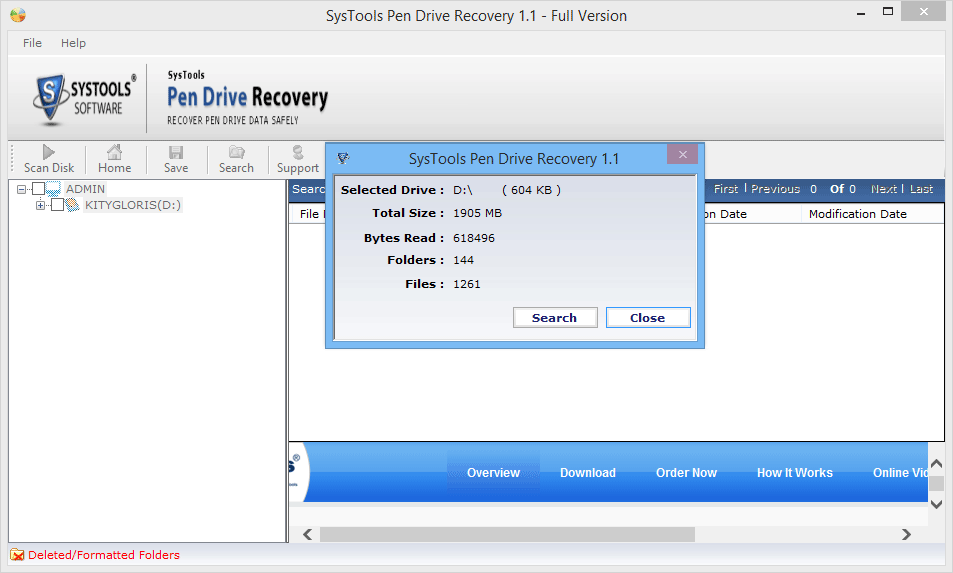Open the Order Now tab
This screenshot has height=573, width=953.
pos(686,473)
